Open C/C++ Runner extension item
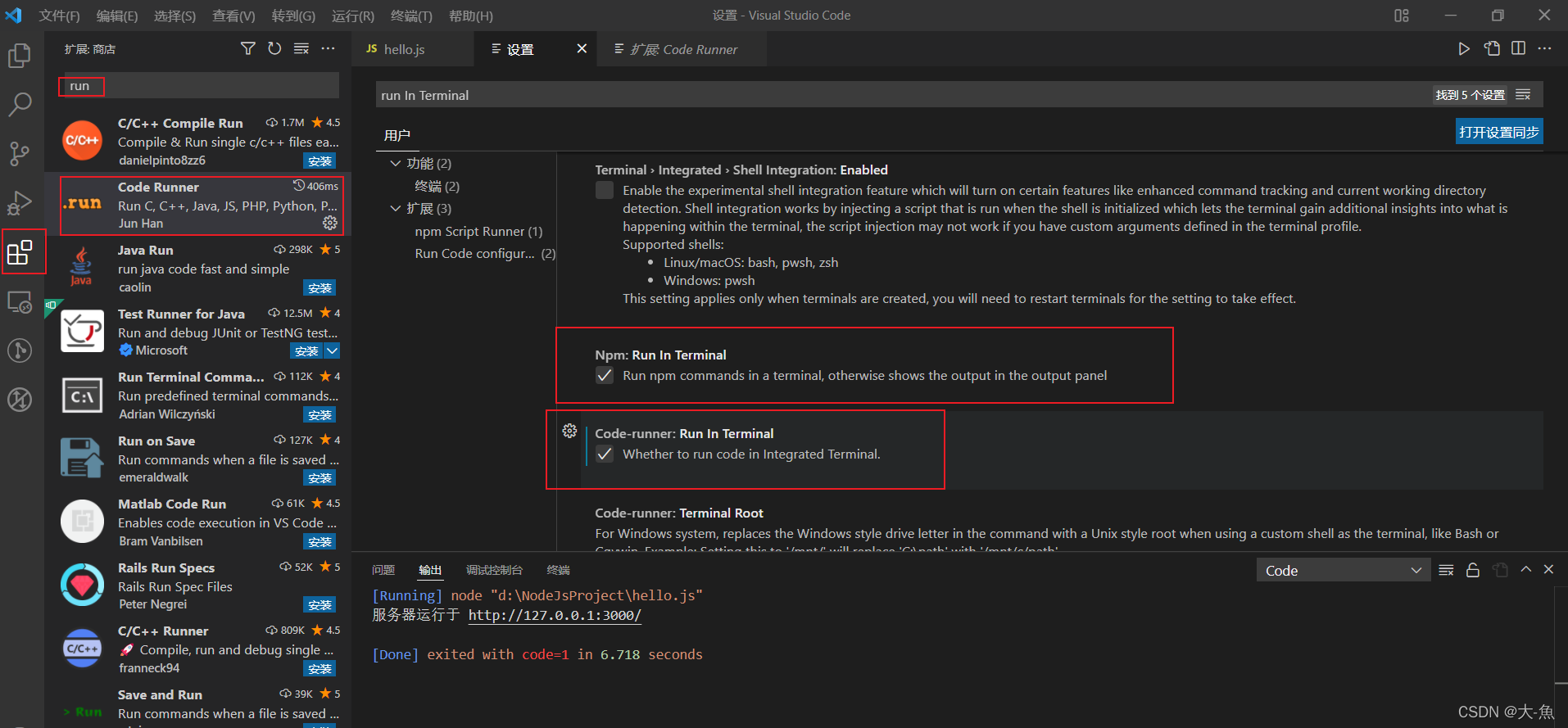The width and height of the screenshot is (1568, 728). point(198,649)
